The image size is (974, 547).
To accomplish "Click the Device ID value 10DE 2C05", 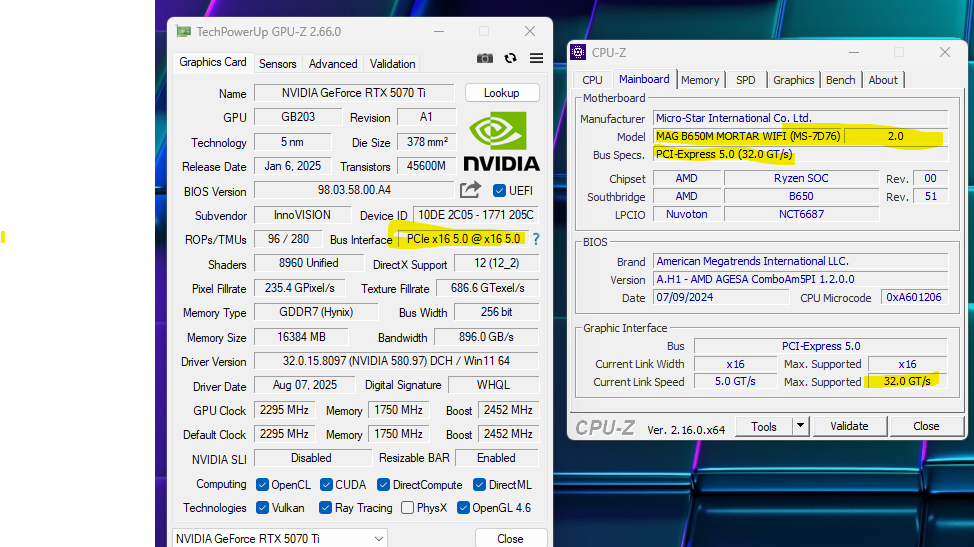I will point(476,215).
